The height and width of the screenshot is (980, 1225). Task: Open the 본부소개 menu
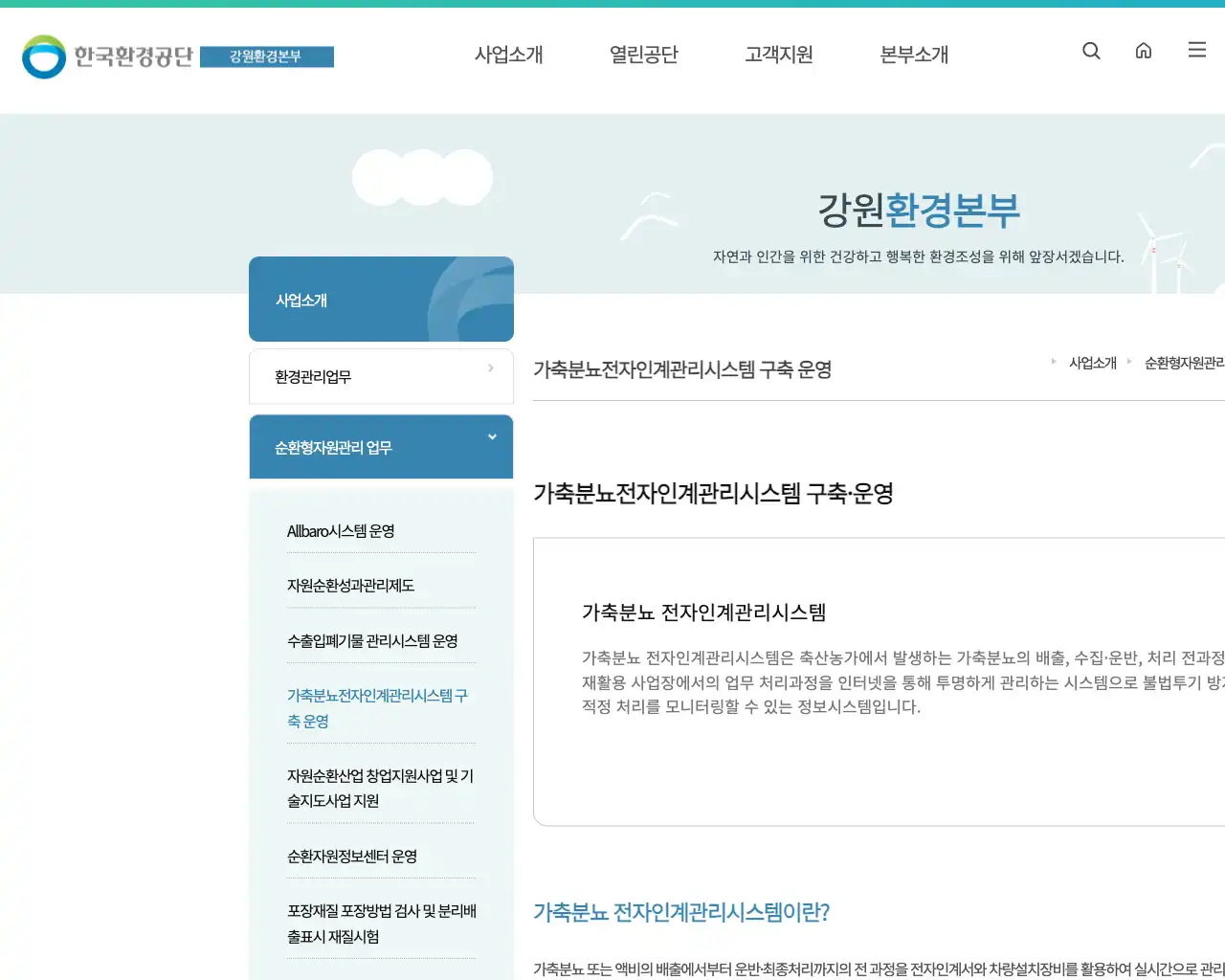[913, 55]
